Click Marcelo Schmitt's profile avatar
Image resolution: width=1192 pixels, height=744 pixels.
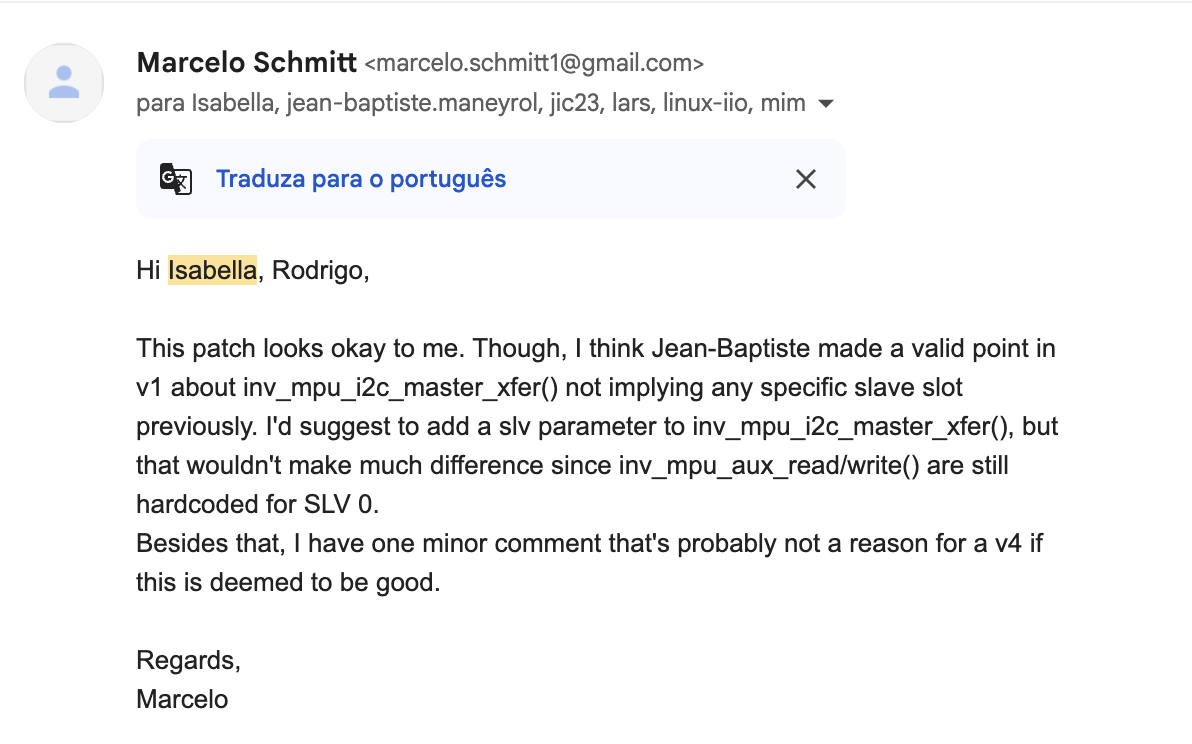(x=64, y=83)
